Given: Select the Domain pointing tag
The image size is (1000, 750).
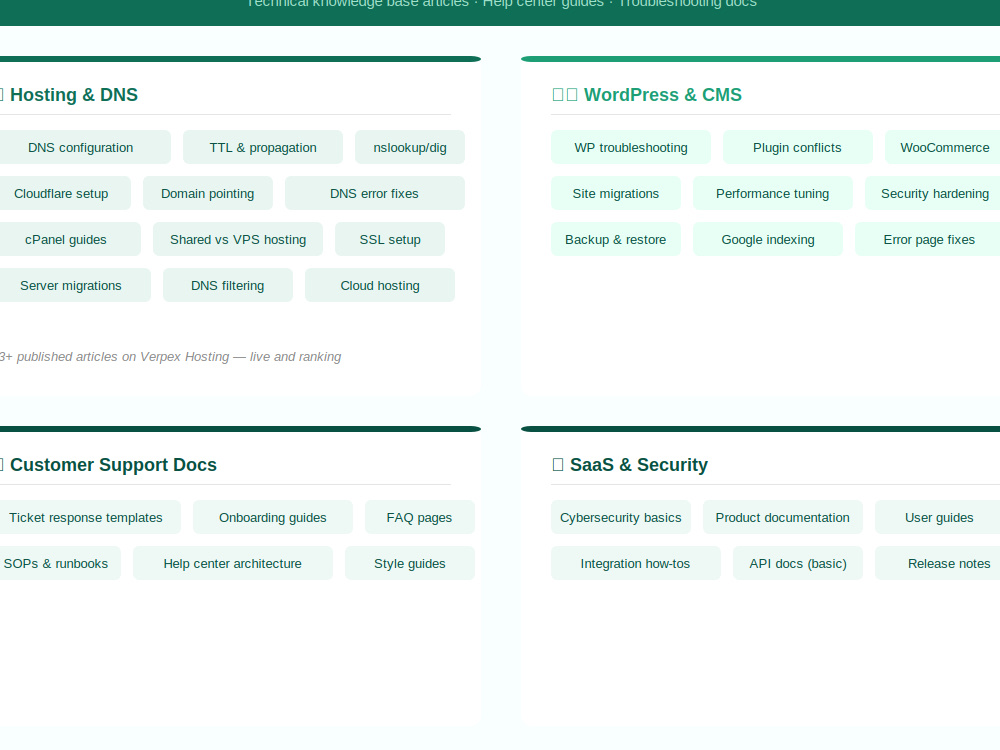Looking at the screenshot, I should tap(207, 193).
